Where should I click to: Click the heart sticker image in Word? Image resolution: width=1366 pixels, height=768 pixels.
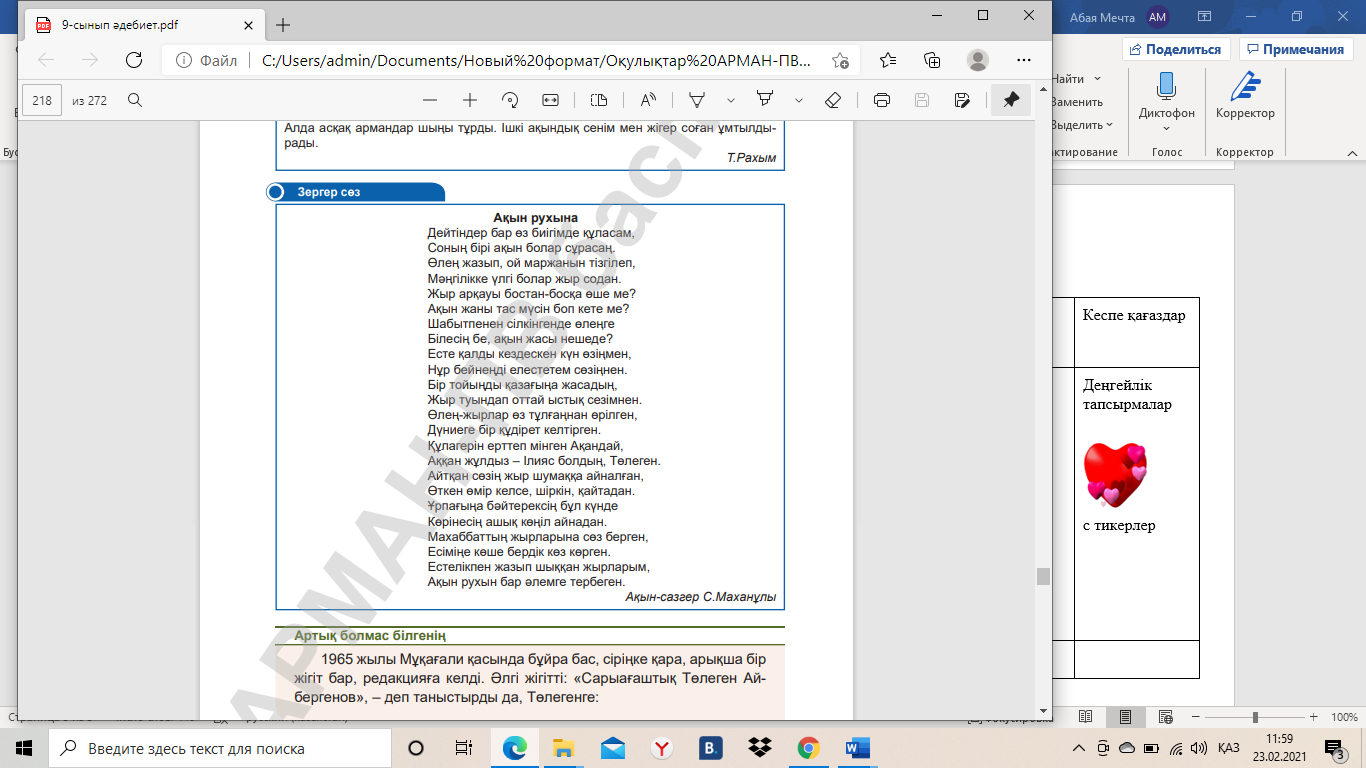pos(1116,475)
